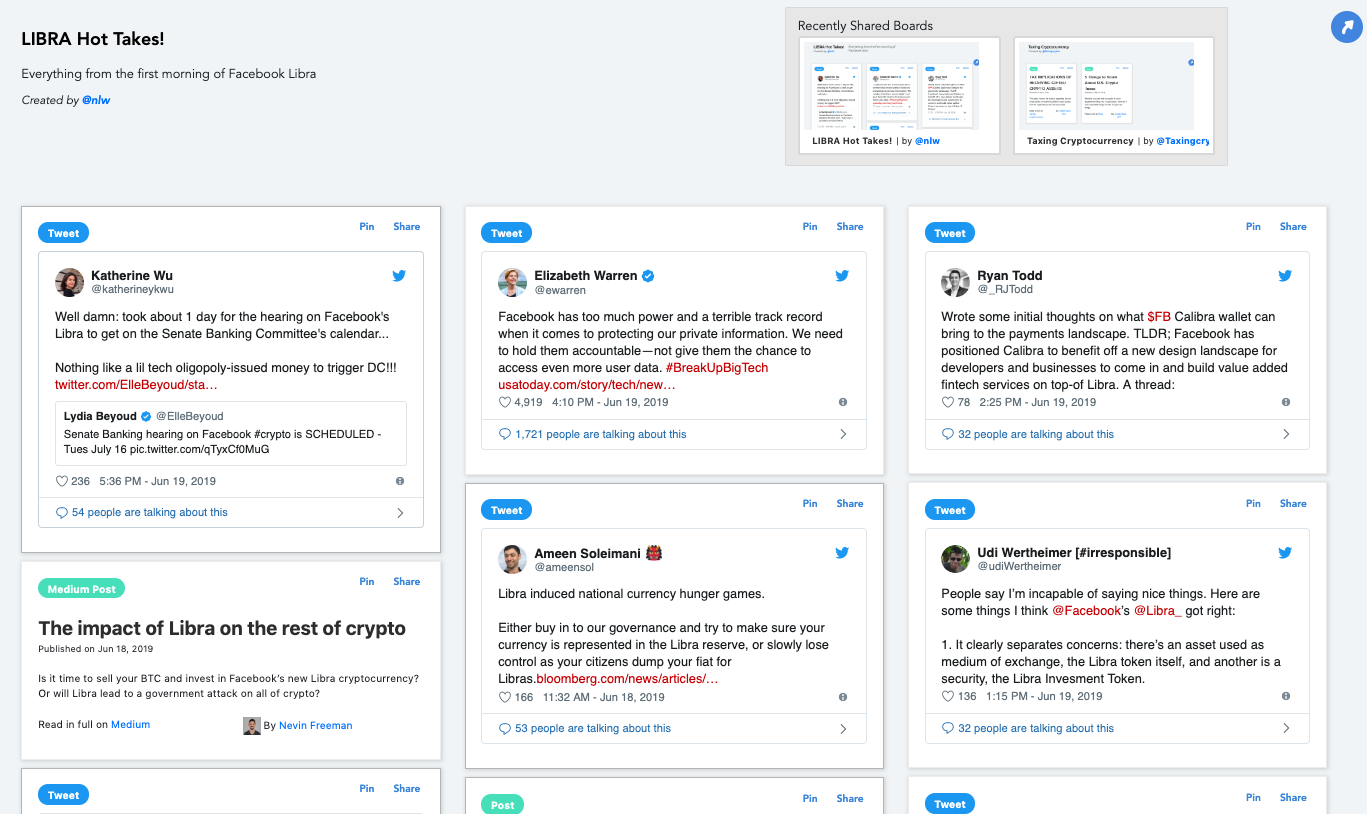The image size is (1367, 814).
Task: Click the green Post tag label
Action: click(x=503, y=805)
